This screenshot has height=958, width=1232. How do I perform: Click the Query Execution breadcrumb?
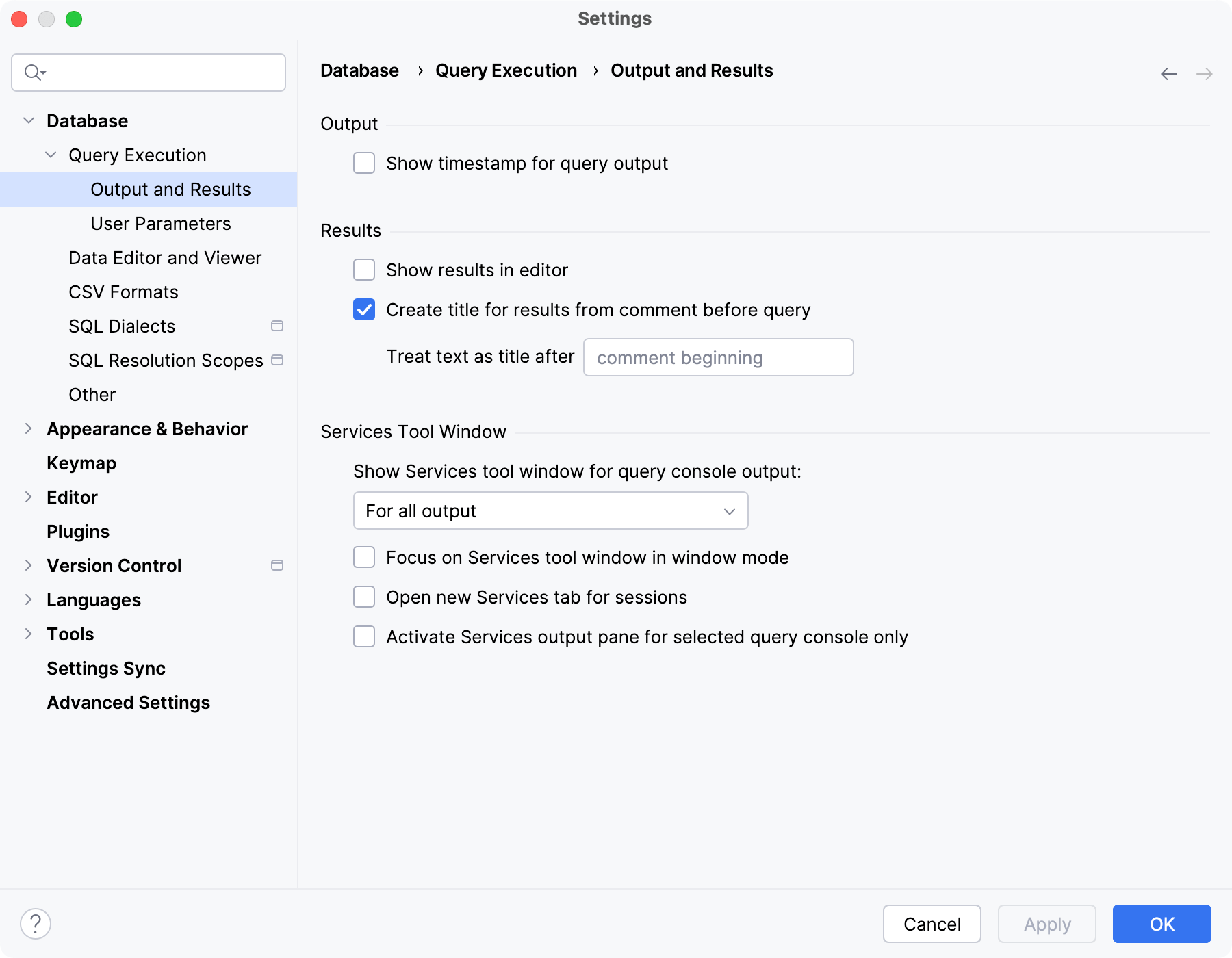506,70
